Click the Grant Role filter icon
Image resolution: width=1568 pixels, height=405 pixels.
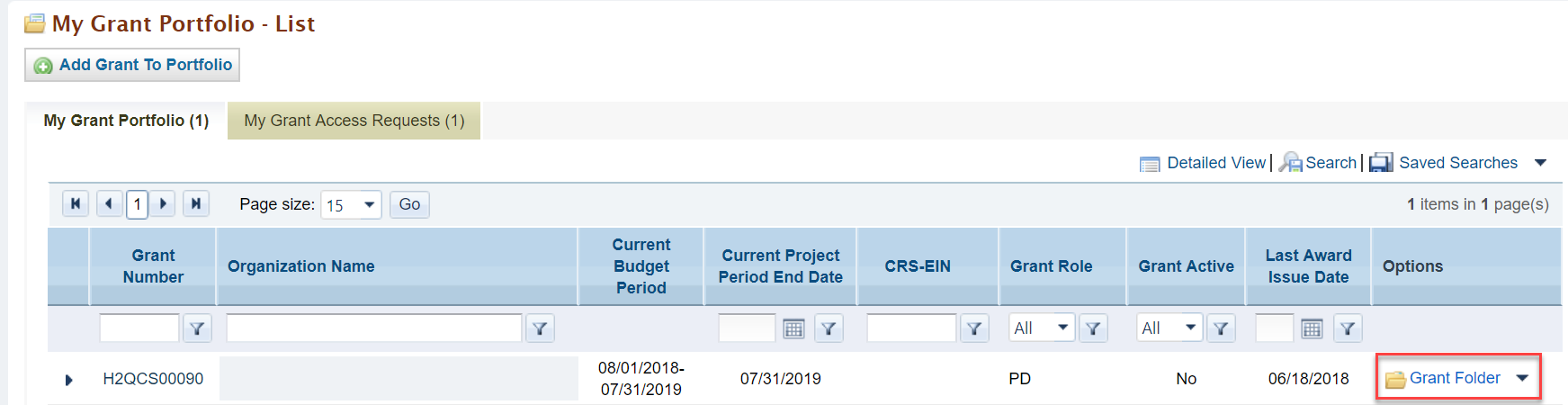1093,328
